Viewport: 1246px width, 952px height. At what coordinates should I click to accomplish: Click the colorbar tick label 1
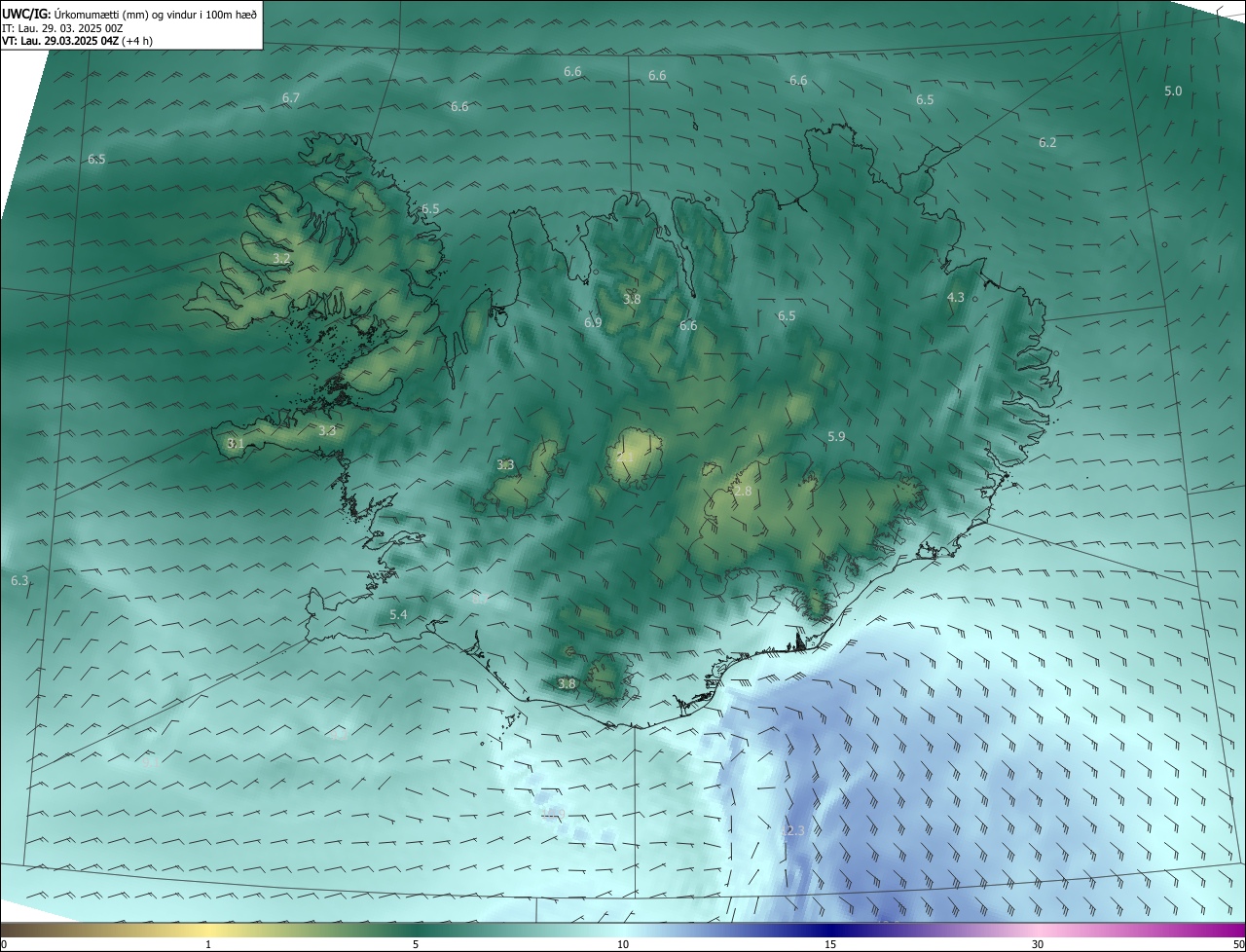point(209,944)
